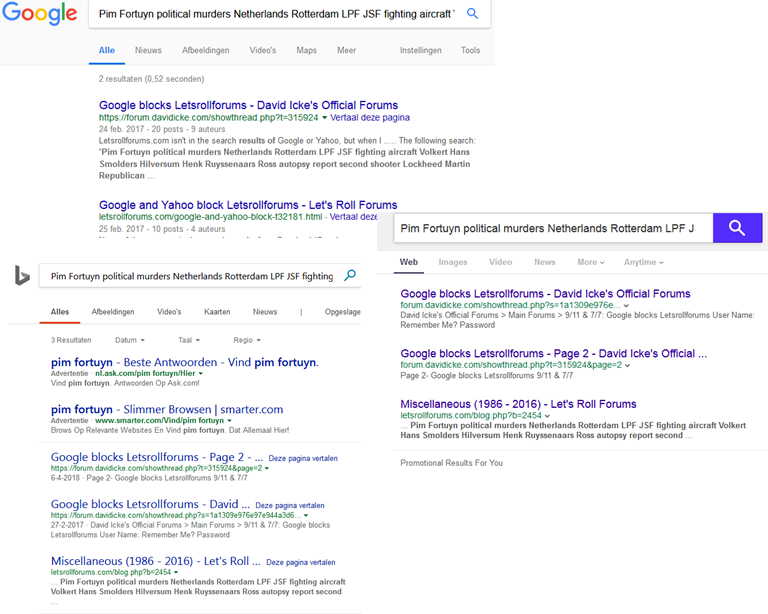Viewport: 768px width, 614px height.
Task: Click 'Vertaal deze pagina' in first Google result
Action: click(370, 118)
